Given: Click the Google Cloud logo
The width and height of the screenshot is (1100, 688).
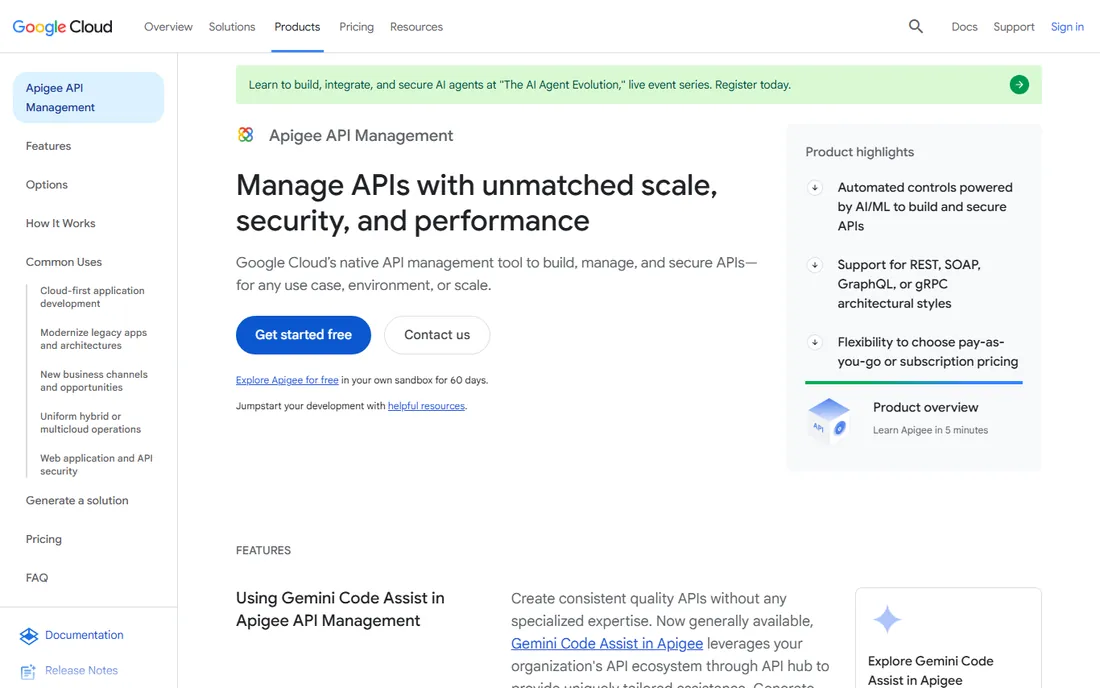Looking at the screenshot, I should [x=62, y=27].
